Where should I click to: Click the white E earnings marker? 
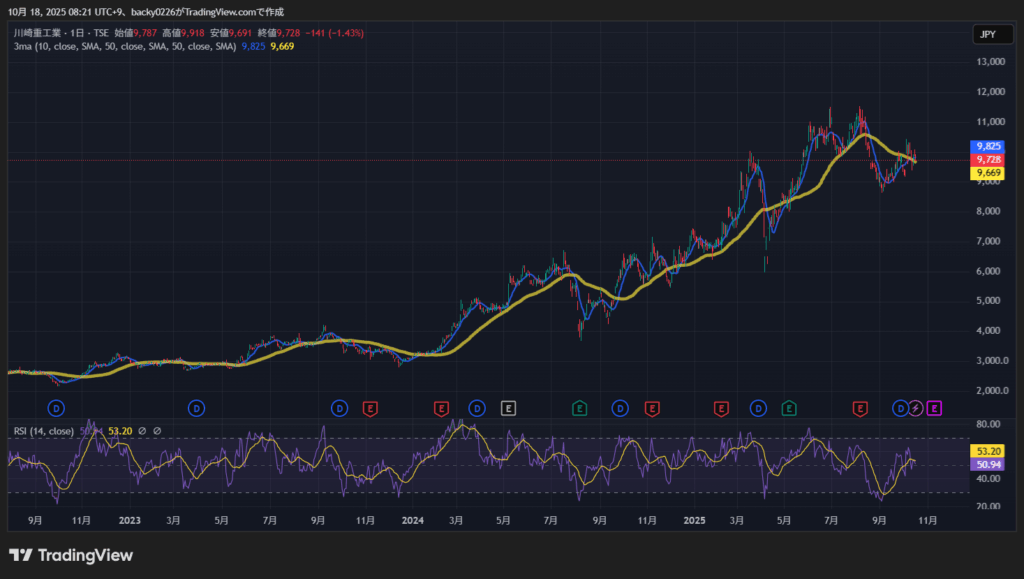click(509, 408)
